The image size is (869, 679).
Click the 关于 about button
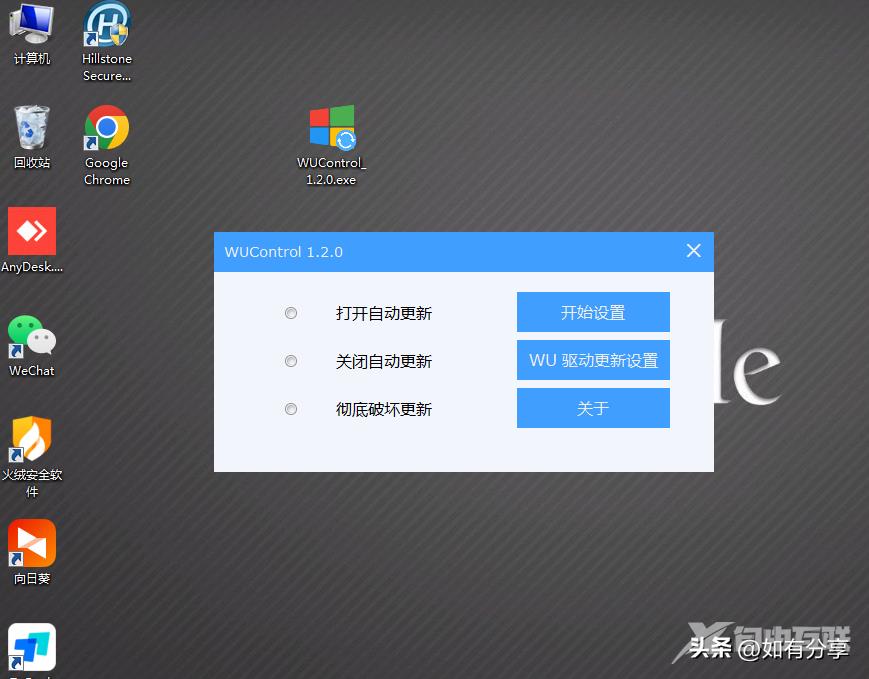click(593, 408)
